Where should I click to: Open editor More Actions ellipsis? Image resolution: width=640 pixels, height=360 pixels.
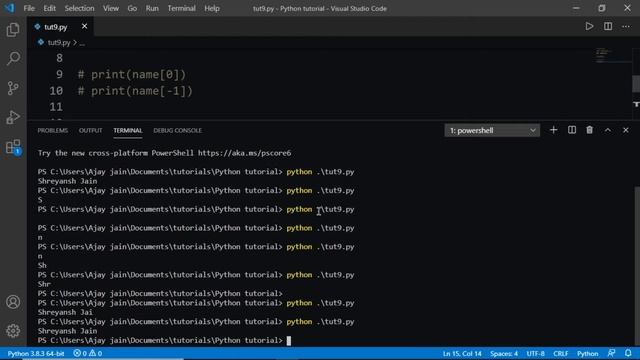(626, 27)
